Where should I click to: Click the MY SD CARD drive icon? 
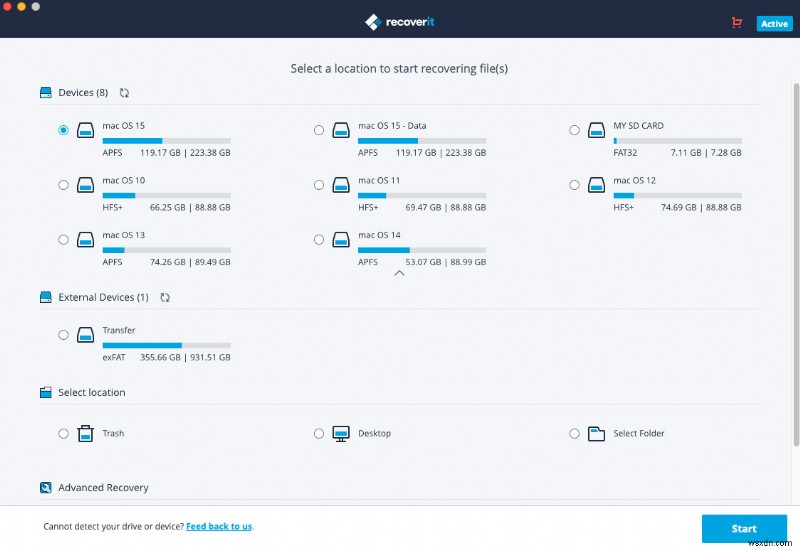click(x=596, y=130)
